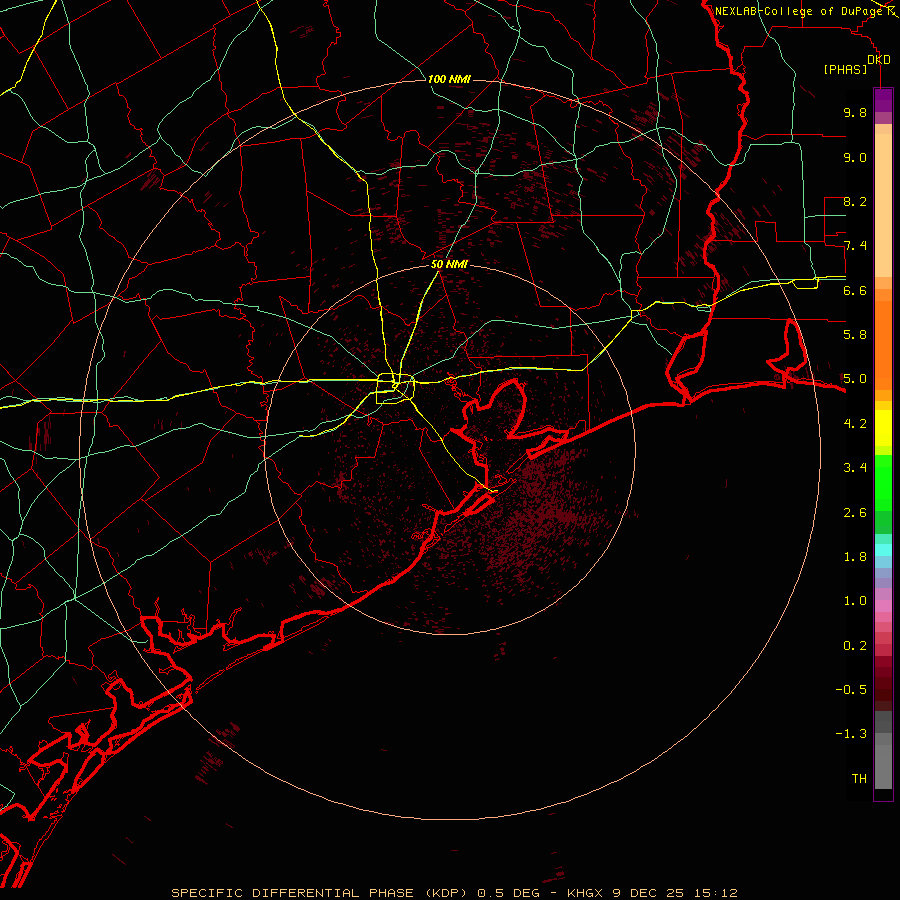
Task: Click the [PHAS] units label
Action: click(845, 69)
